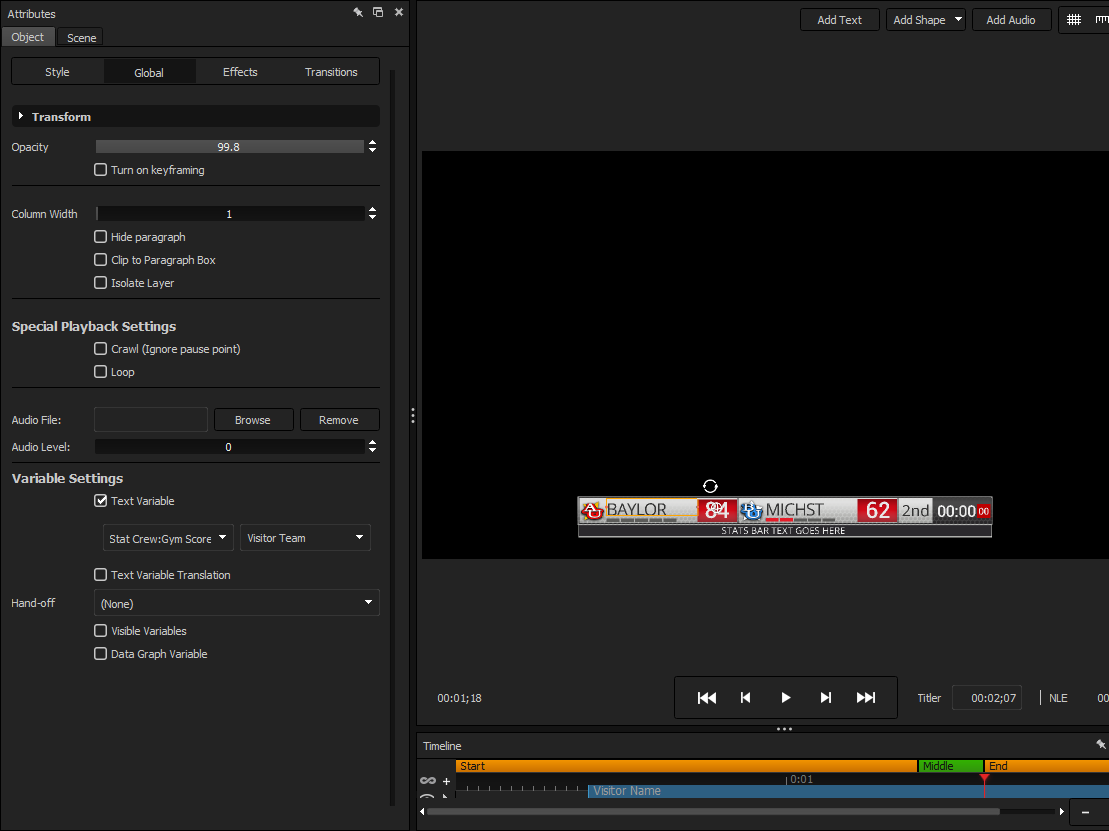Toggle the grid overlay icon
This screenshot has width=1109, height=831.
1074,20
